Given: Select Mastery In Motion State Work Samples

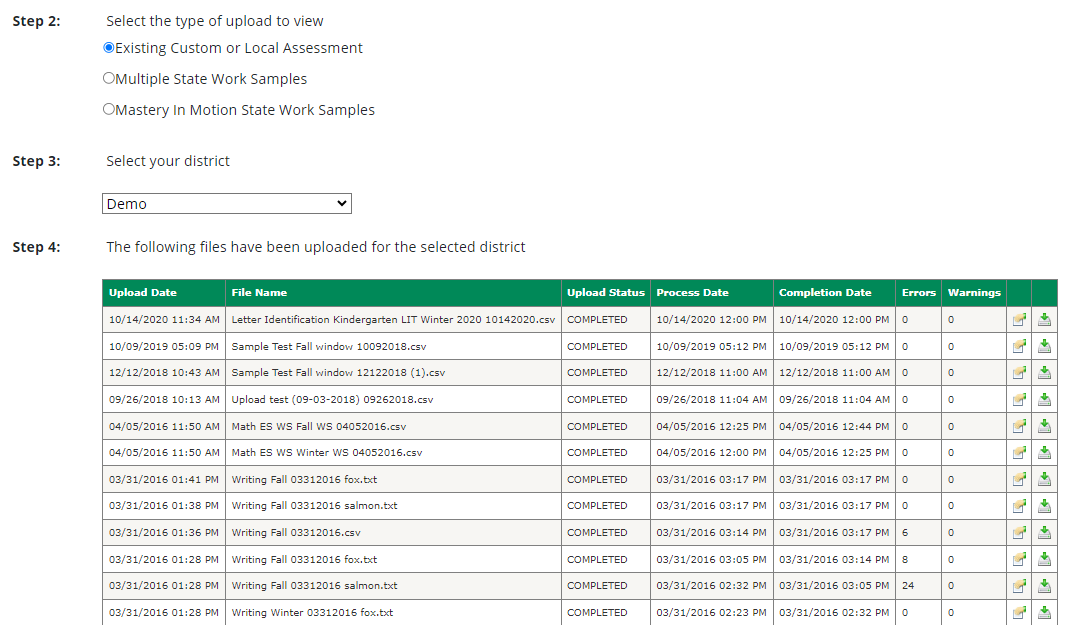Looking at the screenshot, I should click(x=109, y=110).
